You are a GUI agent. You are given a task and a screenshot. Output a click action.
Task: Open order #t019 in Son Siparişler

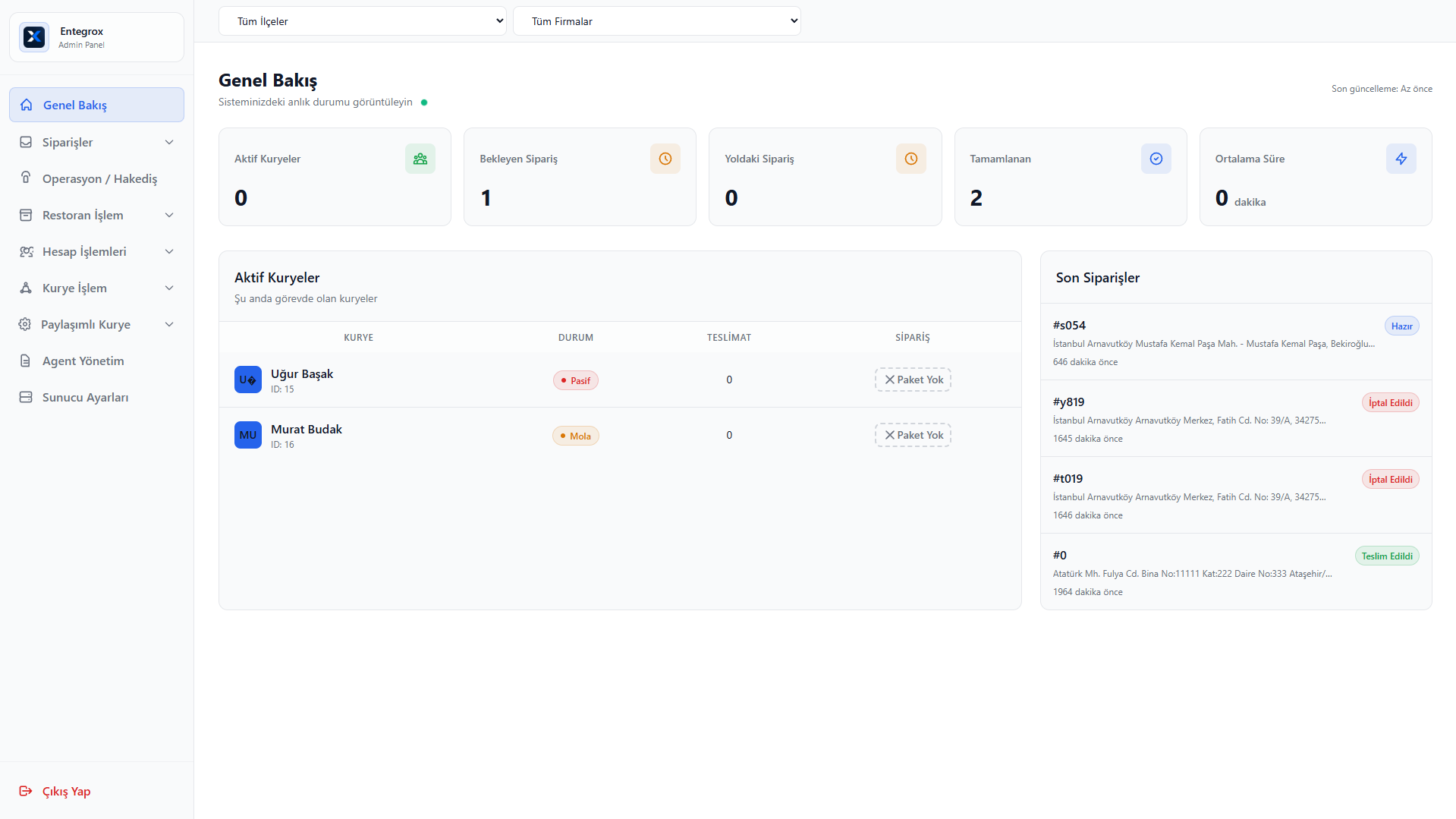pyautogui.click(x=1236, y=496)
